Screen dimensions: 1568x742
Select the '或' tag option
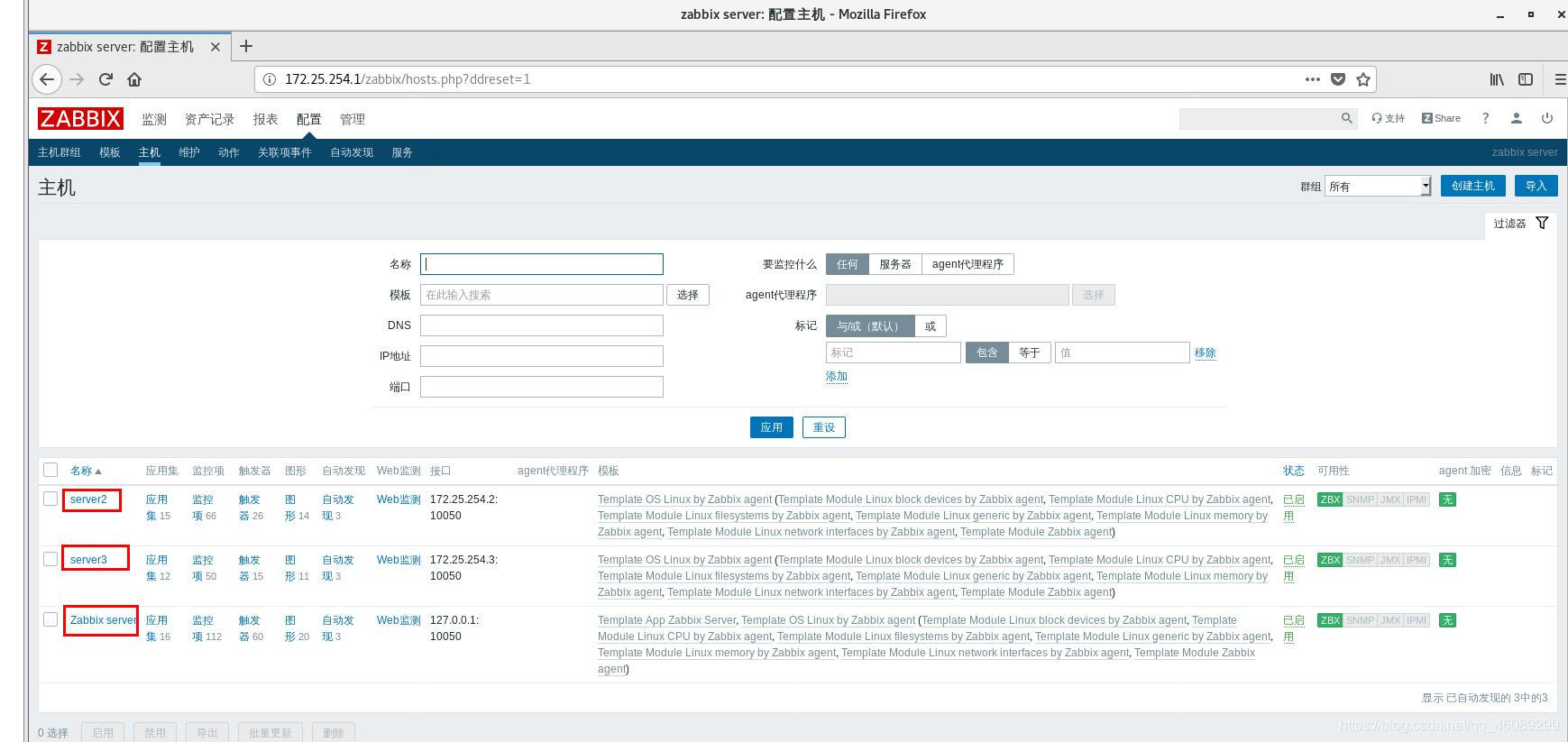tap(931, 326)
